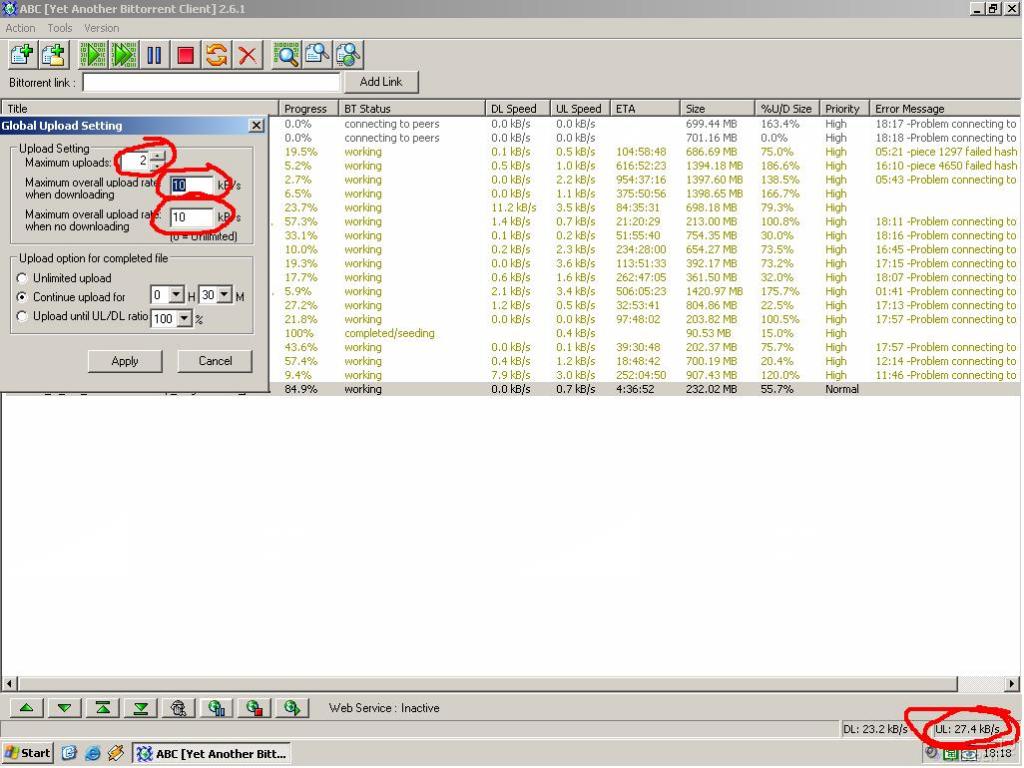Click the Internet Explorer quick launch icon

(93, 753)
